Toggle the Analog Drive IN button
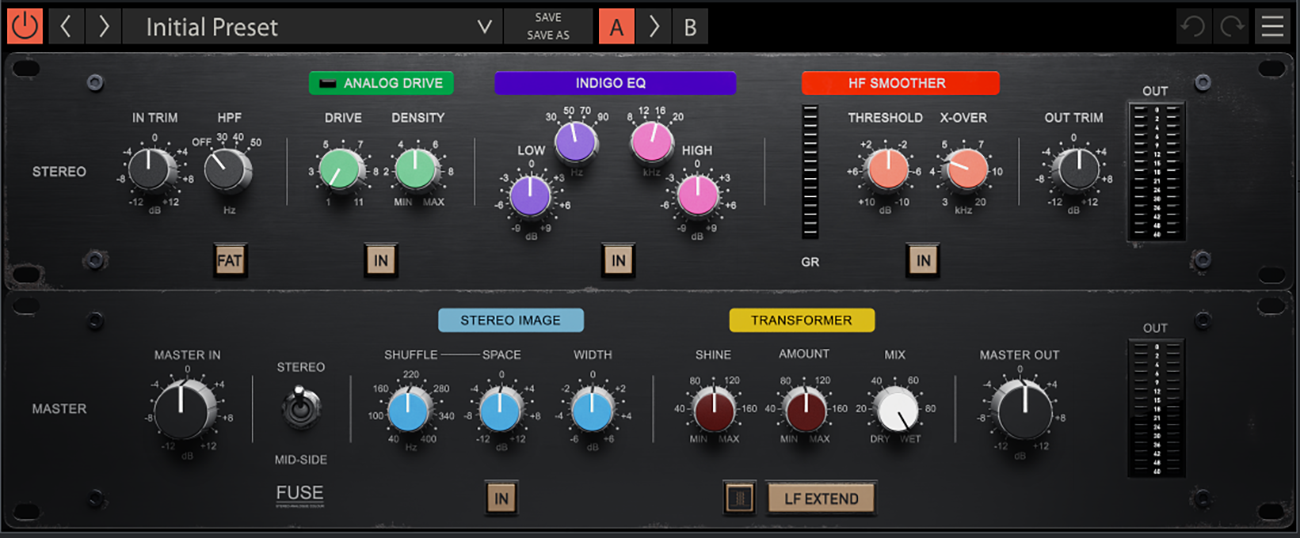Viewport: 1300px width, 538px height. 380,261
